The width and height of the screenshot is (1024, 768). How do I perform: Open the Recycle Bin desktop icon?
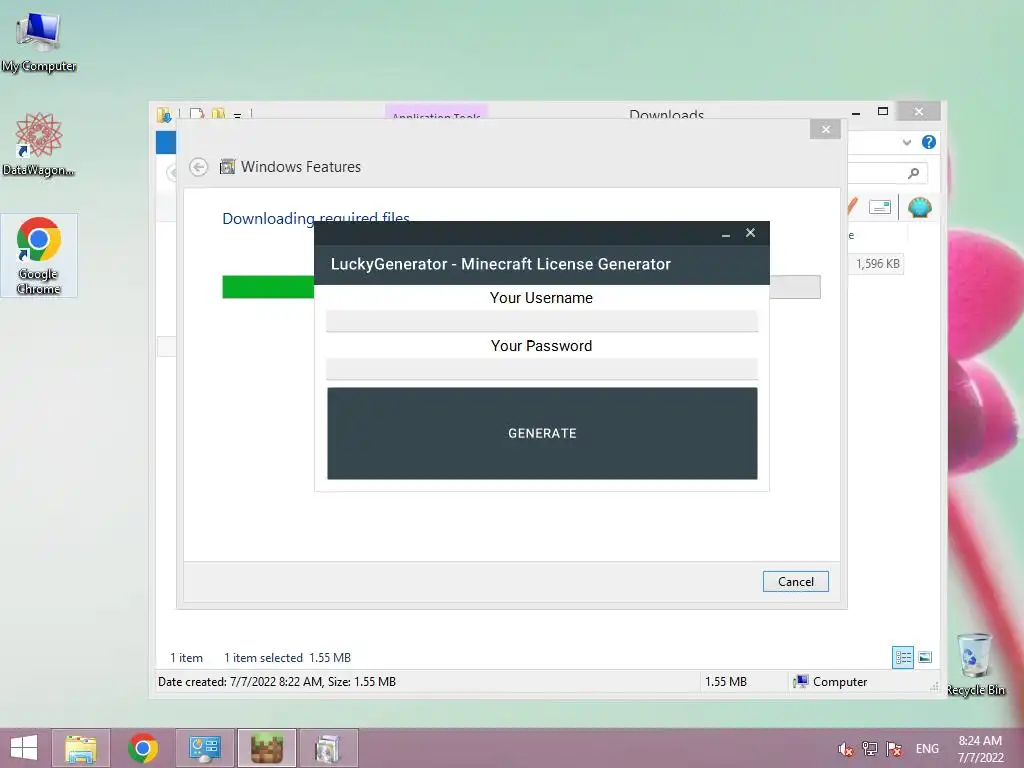point(975,664)
